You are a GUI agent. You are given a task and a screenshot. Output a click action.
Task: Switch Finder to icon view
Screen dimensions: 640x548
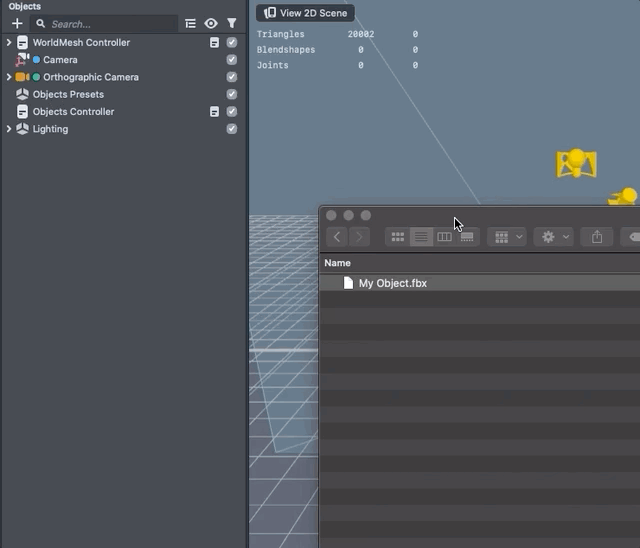(x=398, y=237)
